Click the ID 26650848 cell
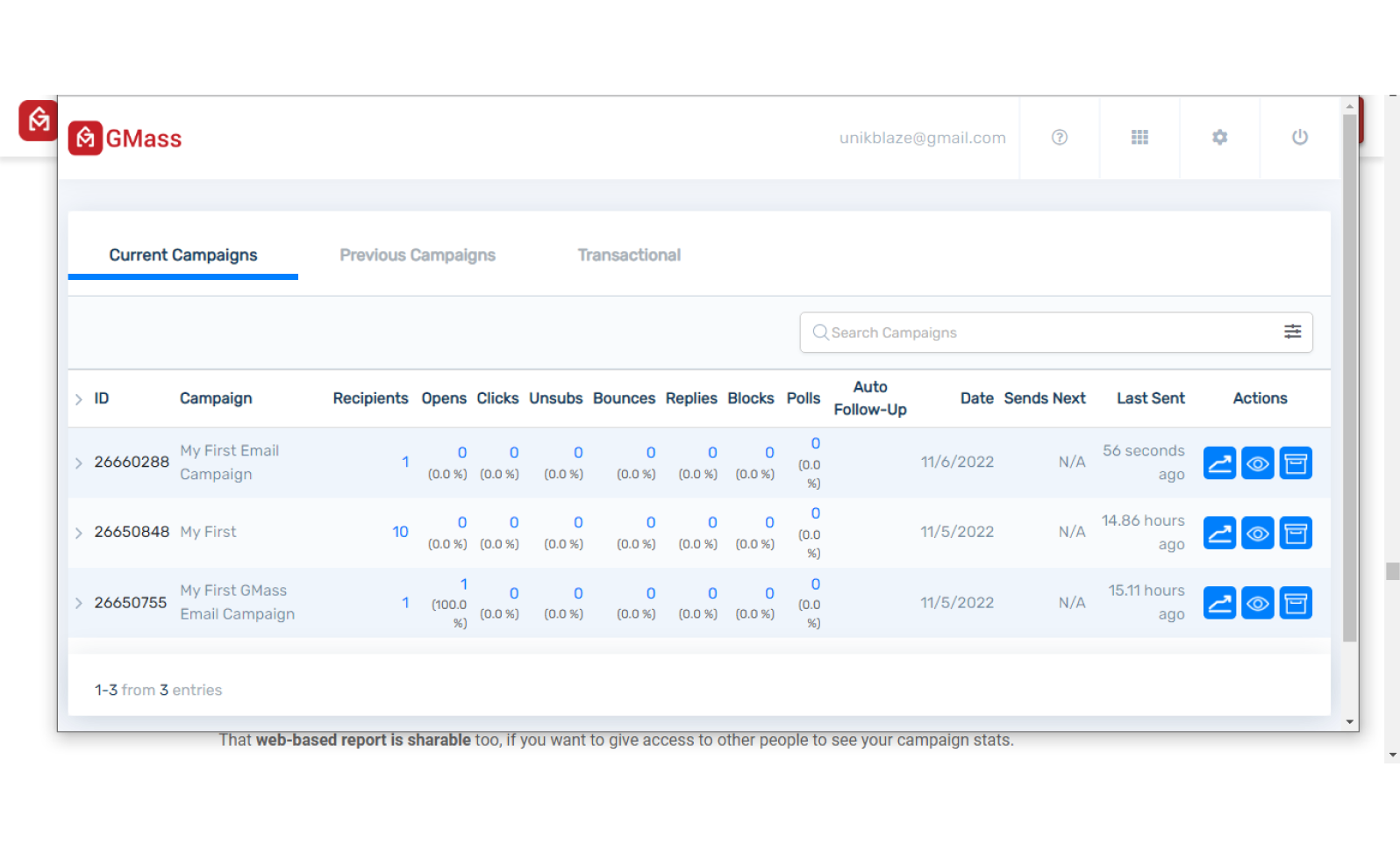 132,532
